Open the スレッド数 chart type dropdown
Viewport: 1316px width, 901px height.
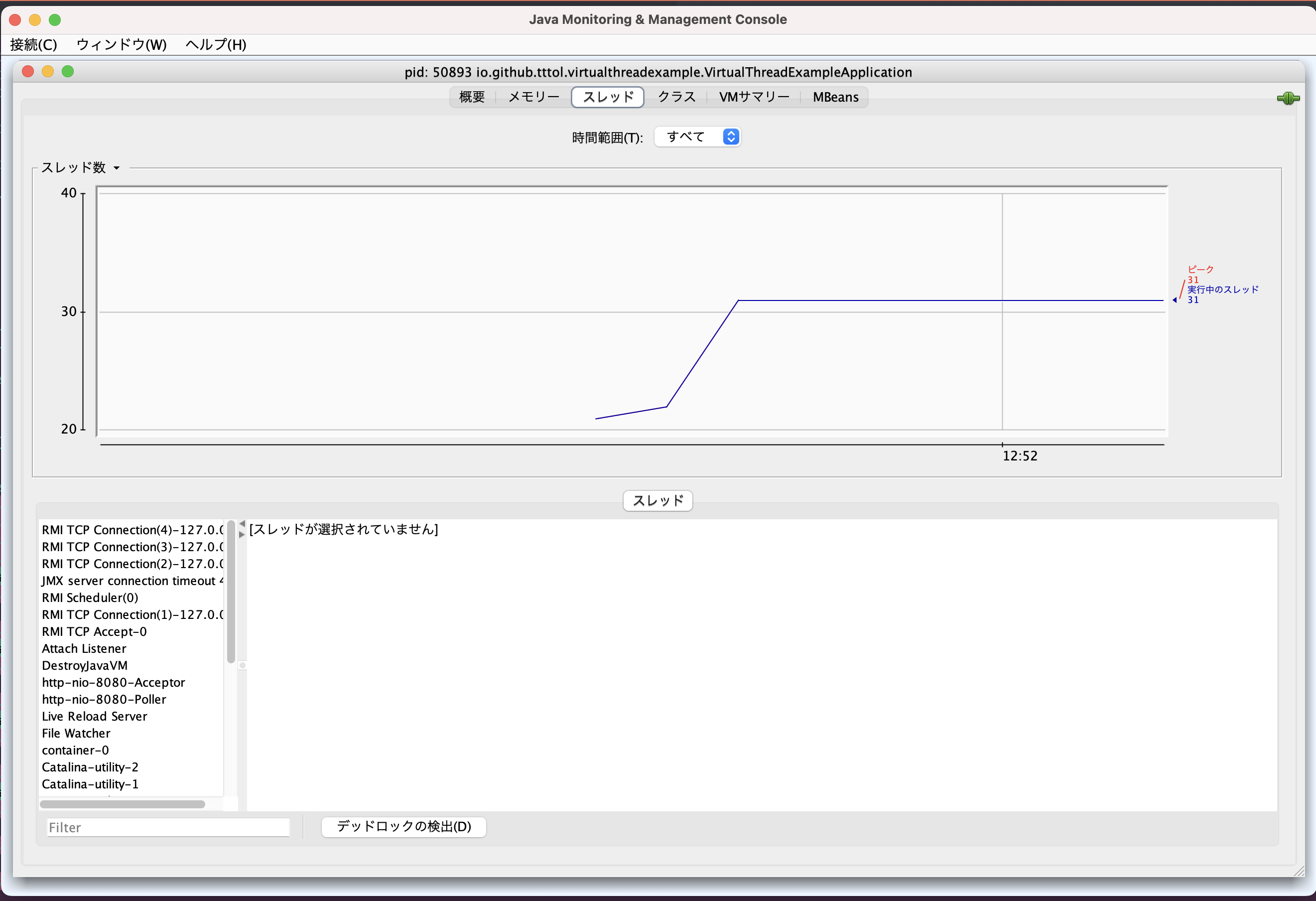coord(117,168)
